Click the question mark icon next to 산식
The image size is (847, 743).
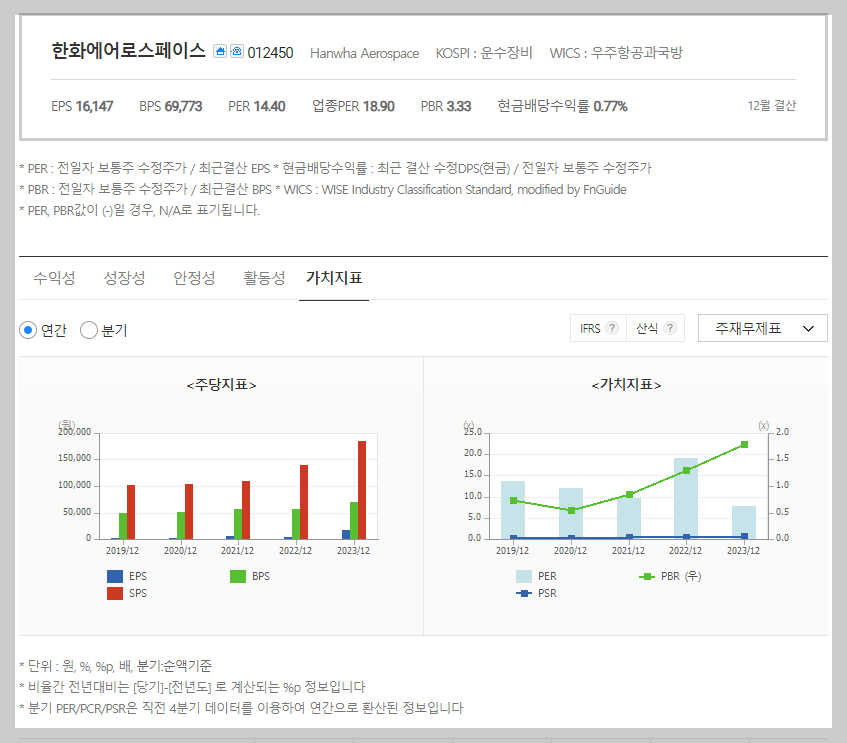(x=670, y=328)
